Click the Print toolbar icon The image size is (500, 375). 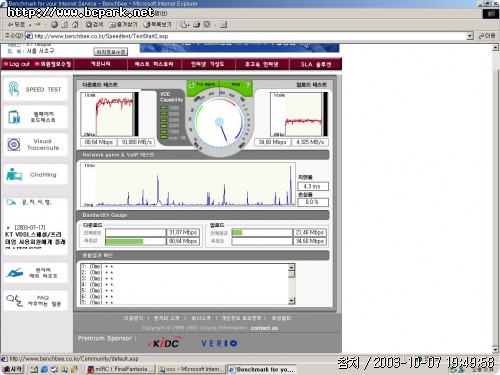tap(197, 24)
